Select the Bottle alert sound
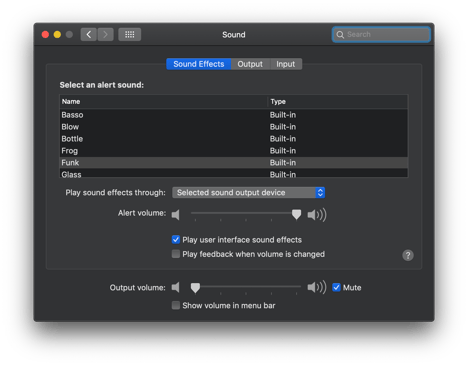Viewport: 468px width, 366px height. pyautogui.click(x=234, y=139)
